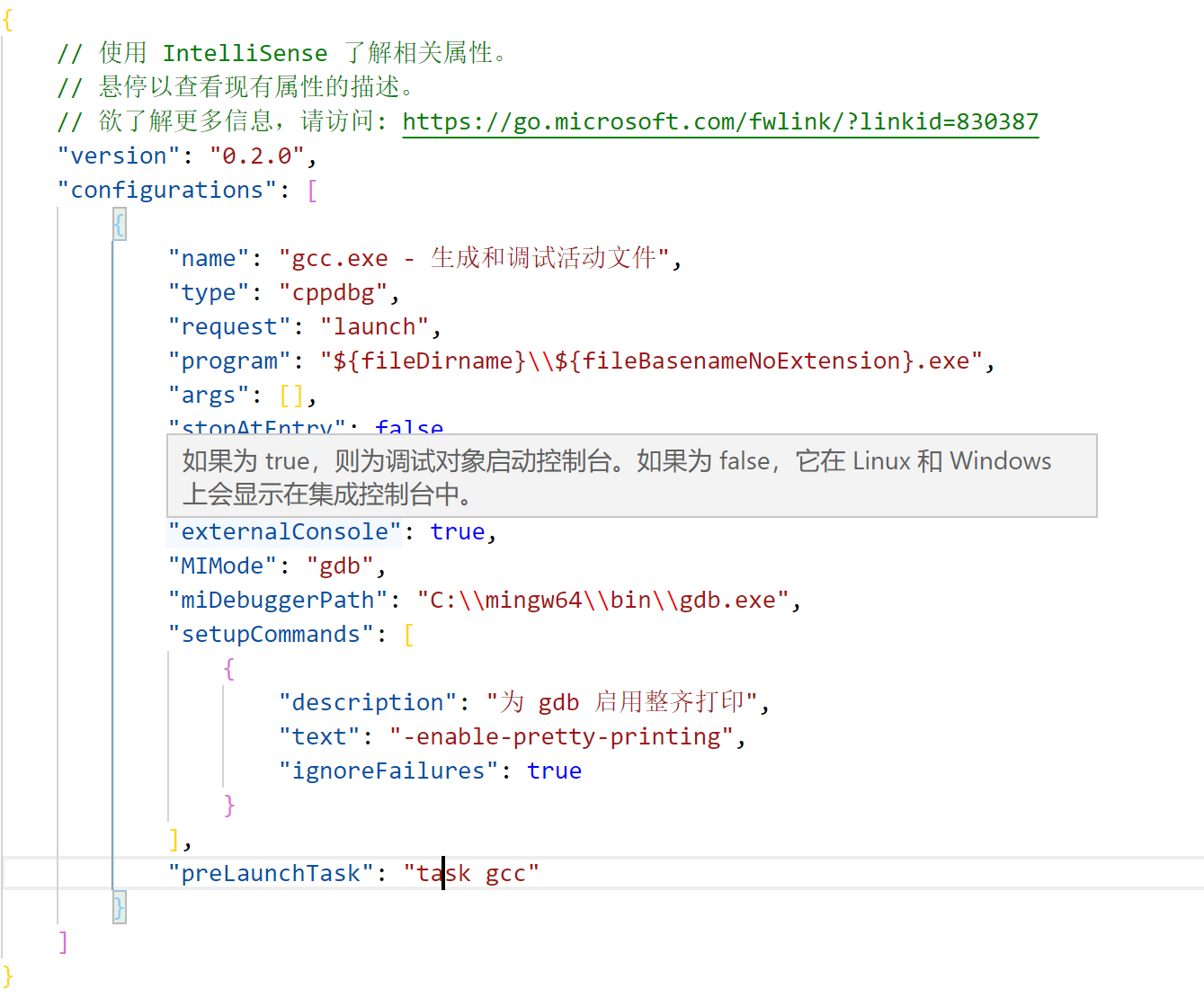This screenshot has height=998, width=1204.
Task: Open the go.microsoft.com fwlink hyperlink
Action: [719, 121]
